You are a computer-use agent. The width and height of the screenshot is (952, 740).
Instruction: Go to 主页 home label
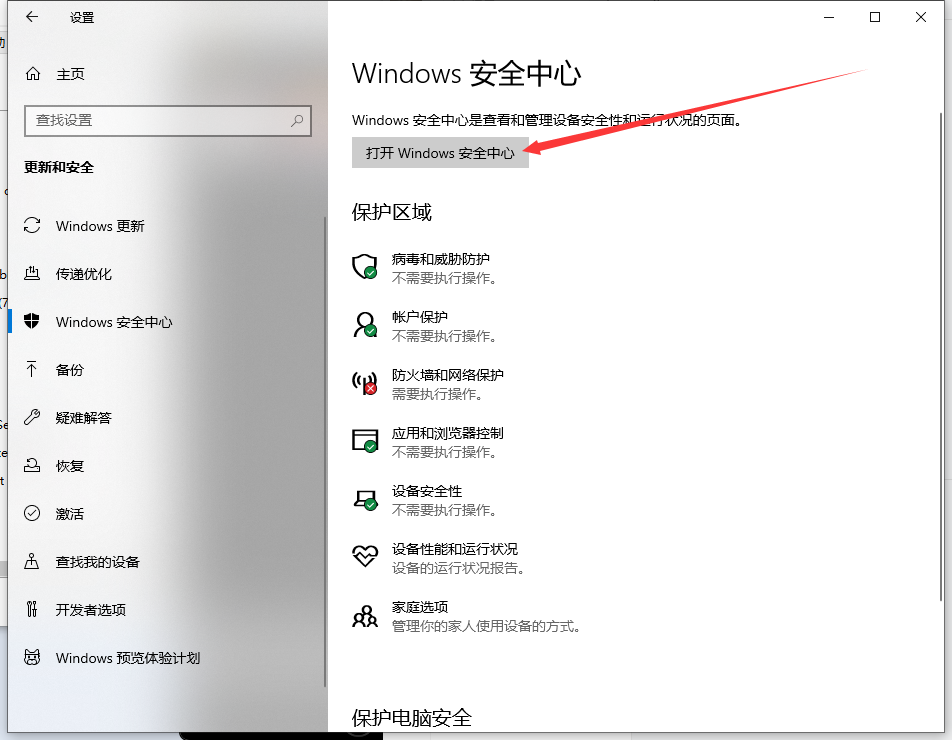pyautogui.click(x=70, y=74)
